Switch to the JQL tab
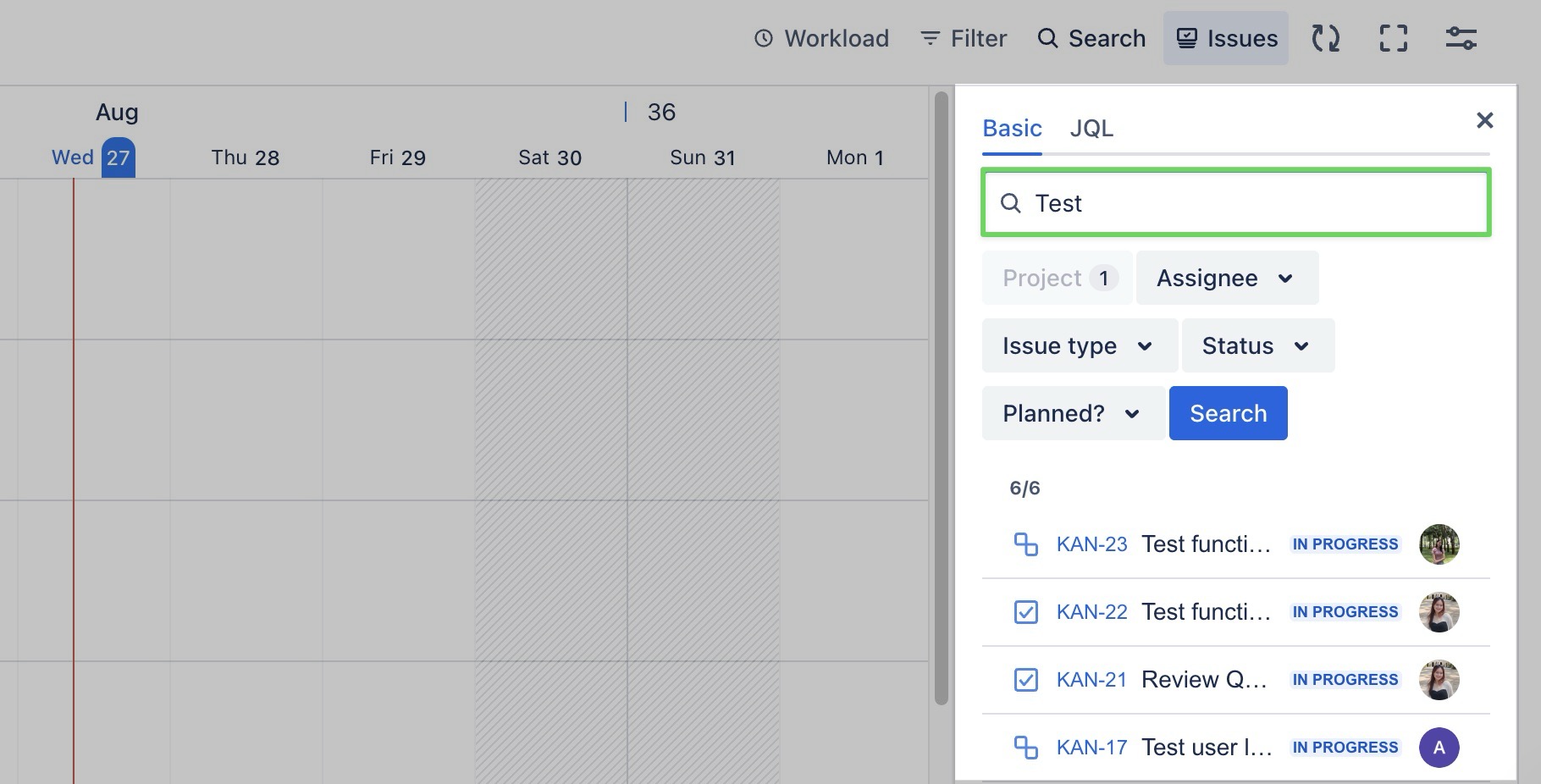 1091,129
